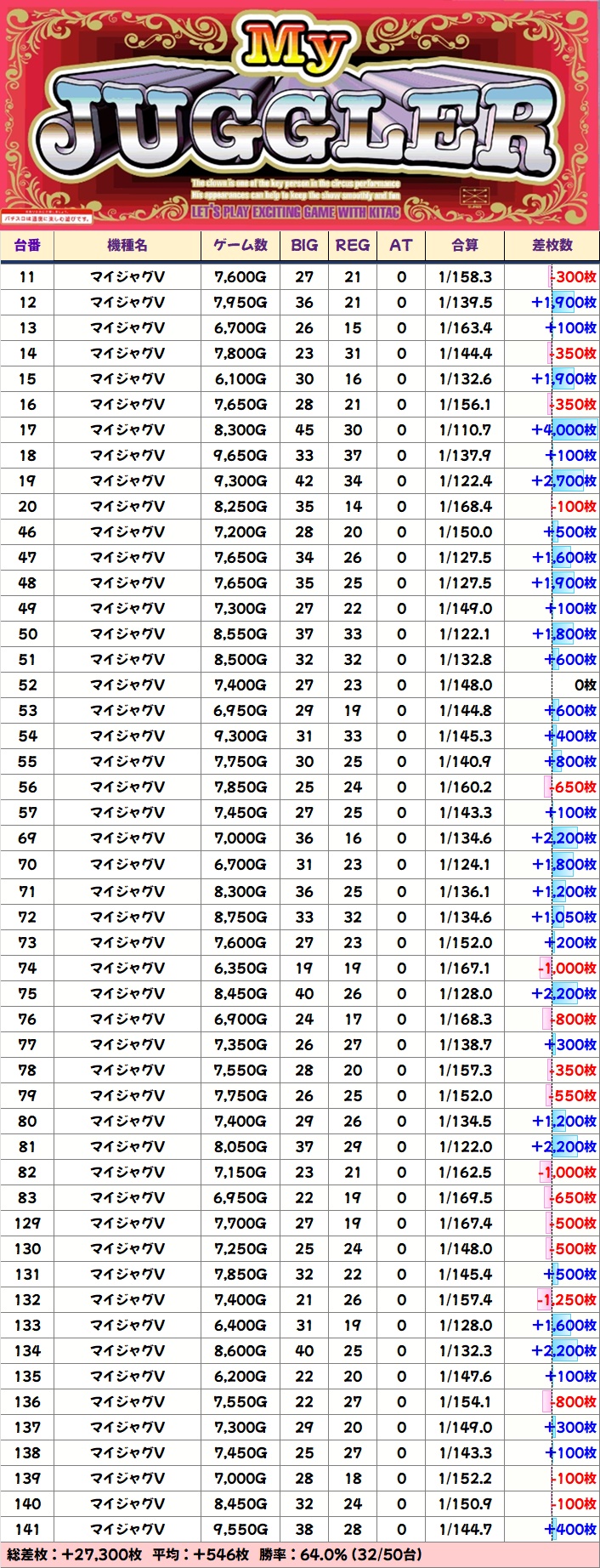Select the 1/169.5 combined probability
The image size is (600, 1568).
[465, 1197]
